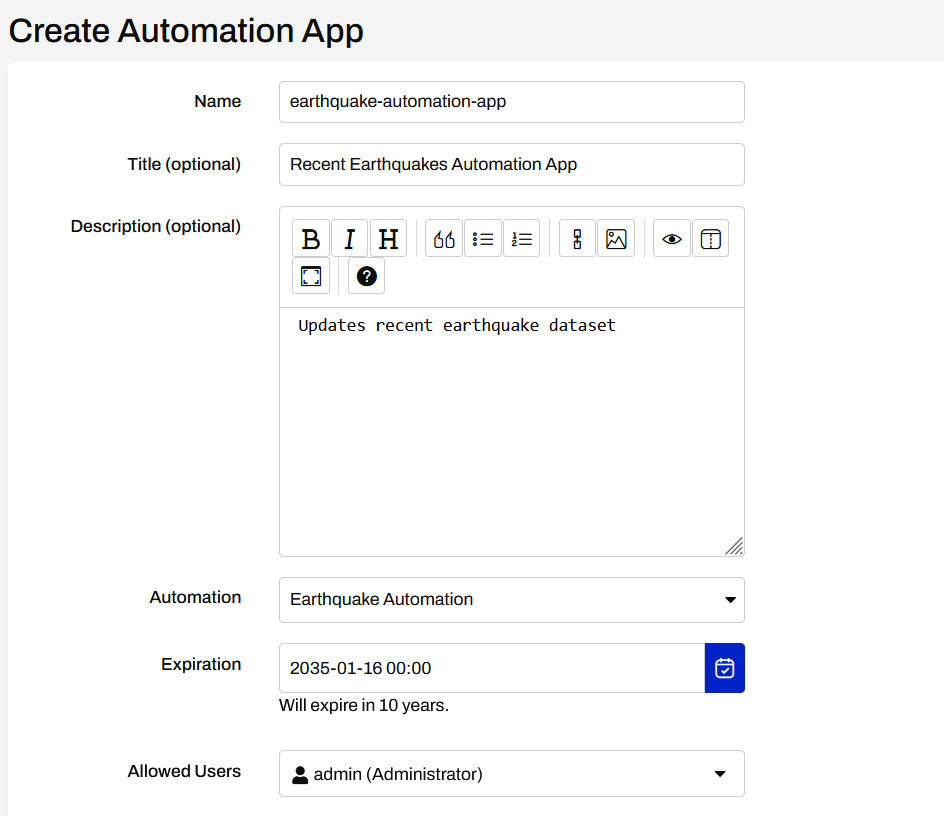Image resolution: width=944 pixels, height=816 pixels.
Task: Open the Automation dropdown
Action: pyautogui.click(x=511, y=600)
